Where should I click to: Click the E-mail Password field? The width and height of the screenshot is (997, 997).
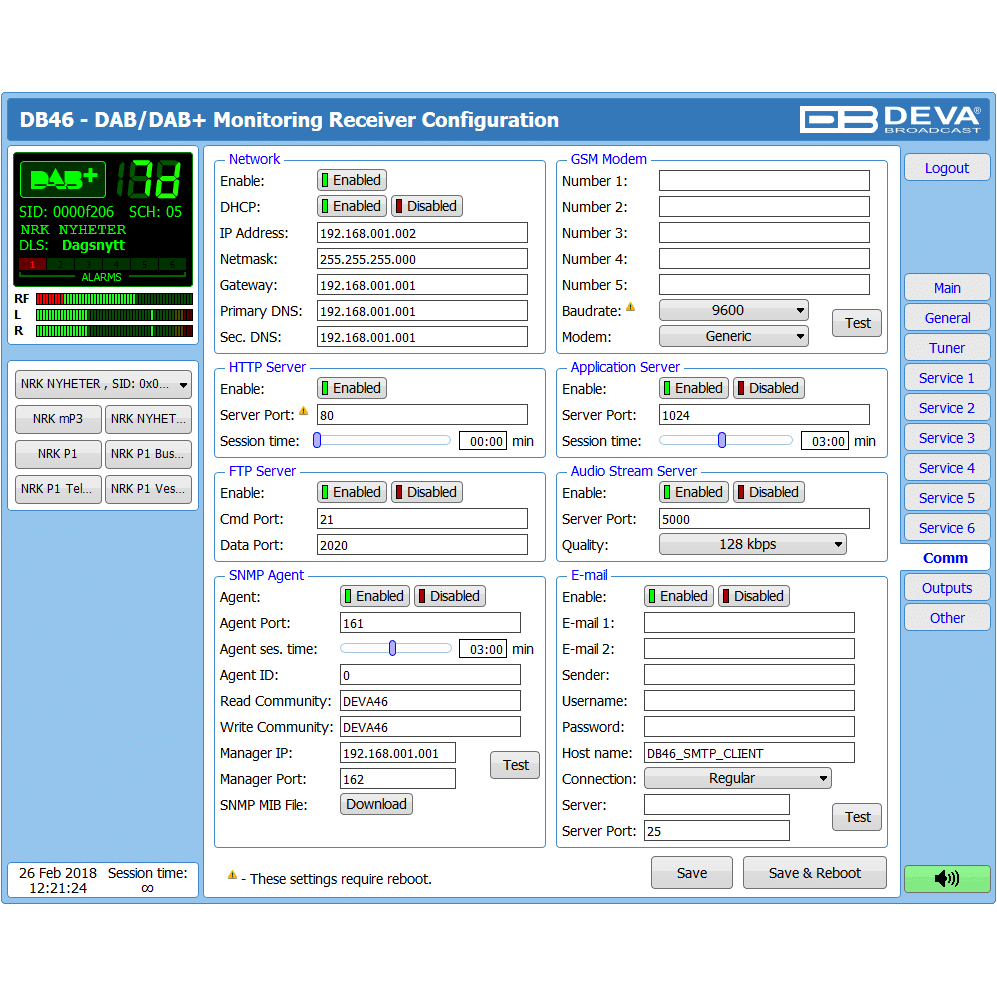click(749, 727)
